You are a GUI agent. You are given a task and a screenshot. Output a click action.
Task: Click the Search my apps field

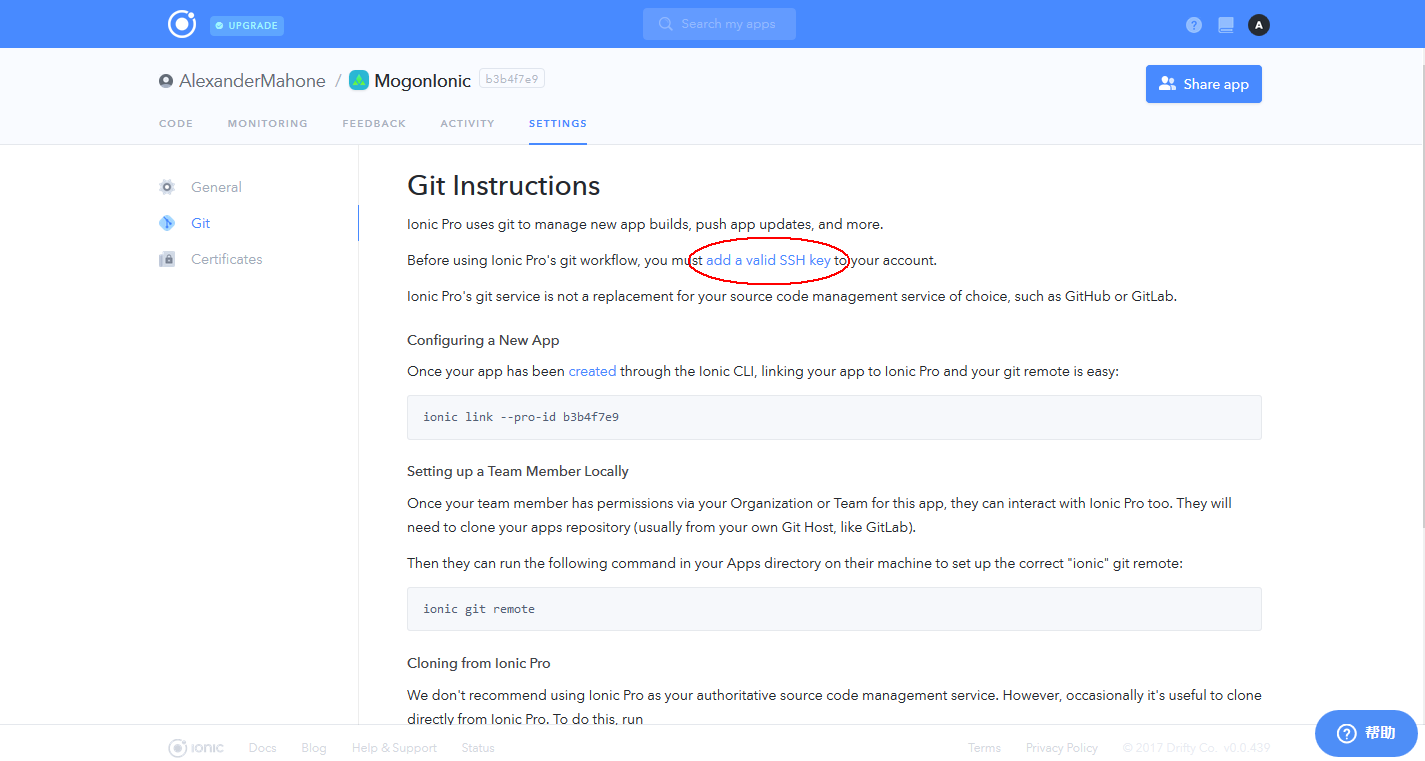click(x=719, y=24)
